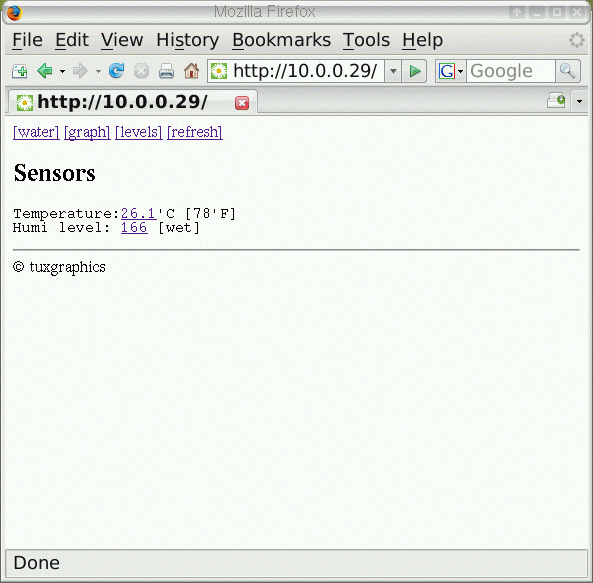Viewport: 593px width, 583px height.
Task: Reload the page with the blue refresh icon
Action: [x=116, y=71]
